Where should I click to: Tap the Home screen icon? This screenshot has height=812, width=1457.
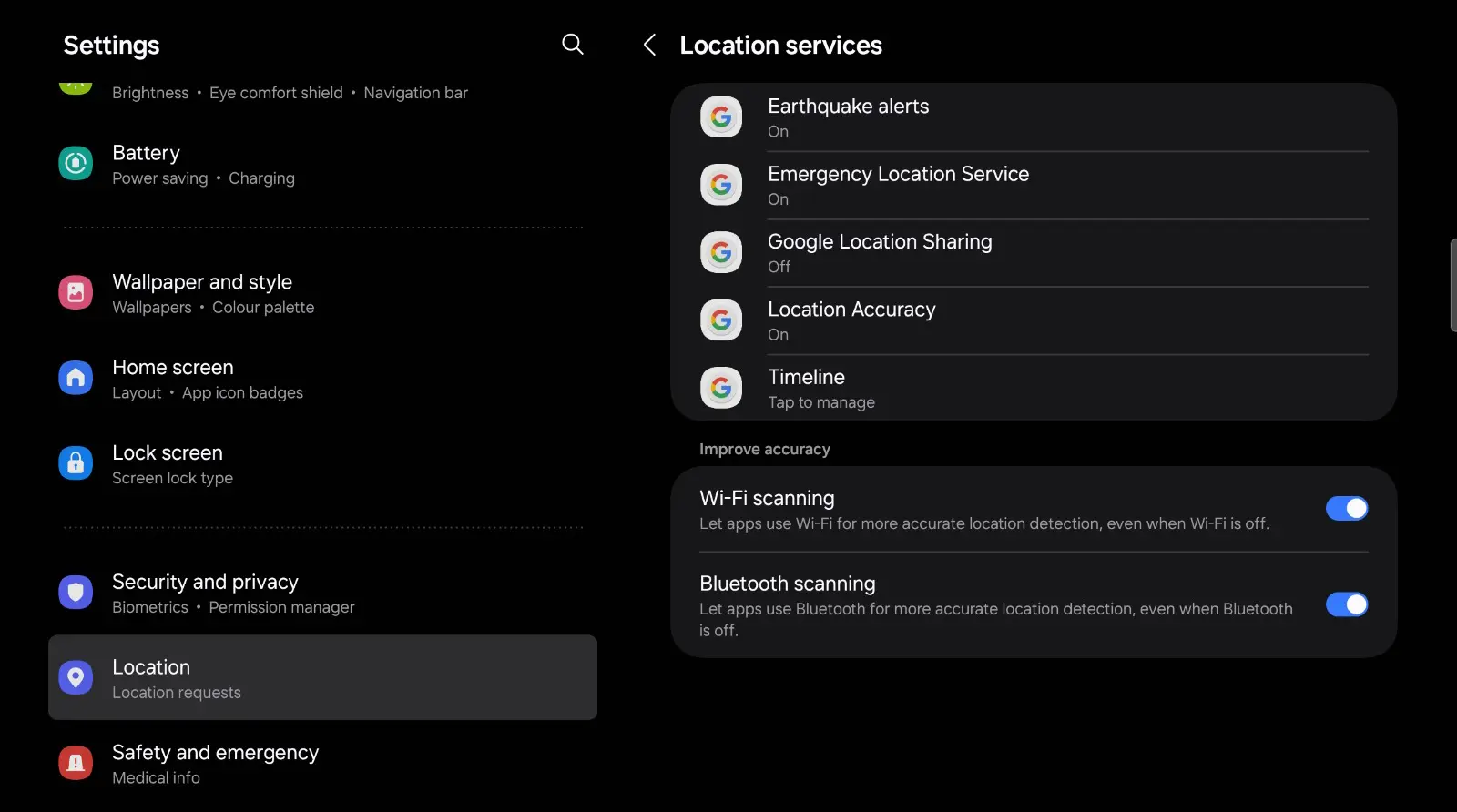tap(76, 378)
